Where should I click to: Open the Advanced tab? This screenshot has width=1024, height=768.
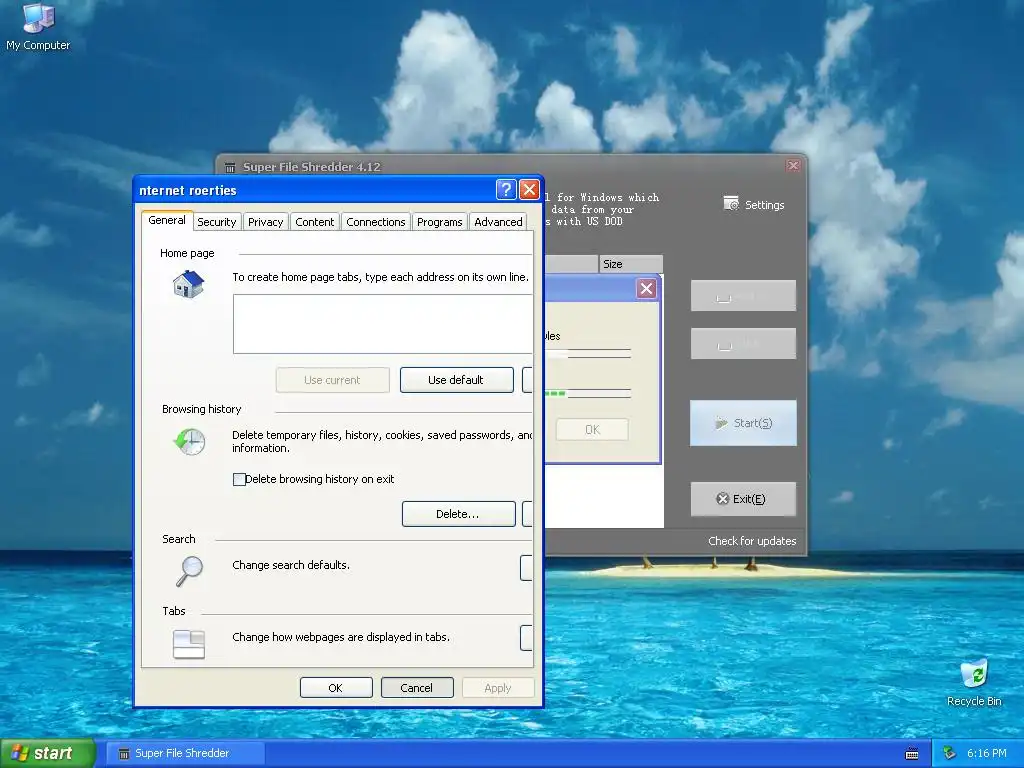(498, 222)
